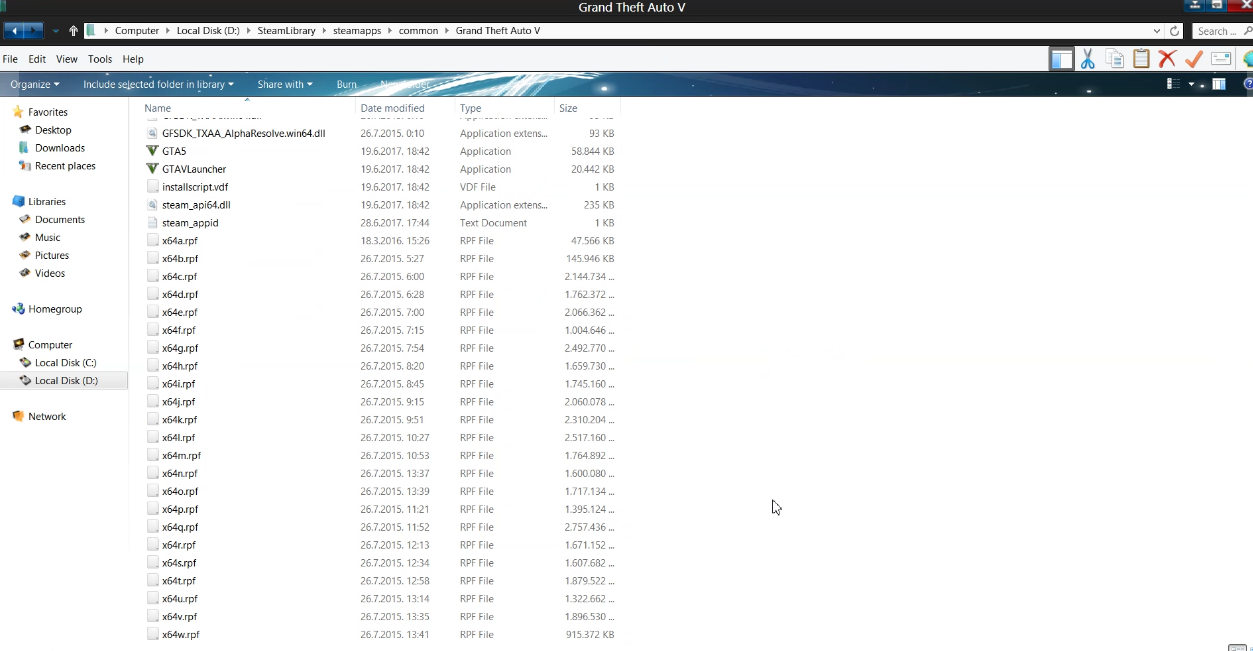
Task: Go to steamapps in address breadcrumb
Action: coord(359,31)
